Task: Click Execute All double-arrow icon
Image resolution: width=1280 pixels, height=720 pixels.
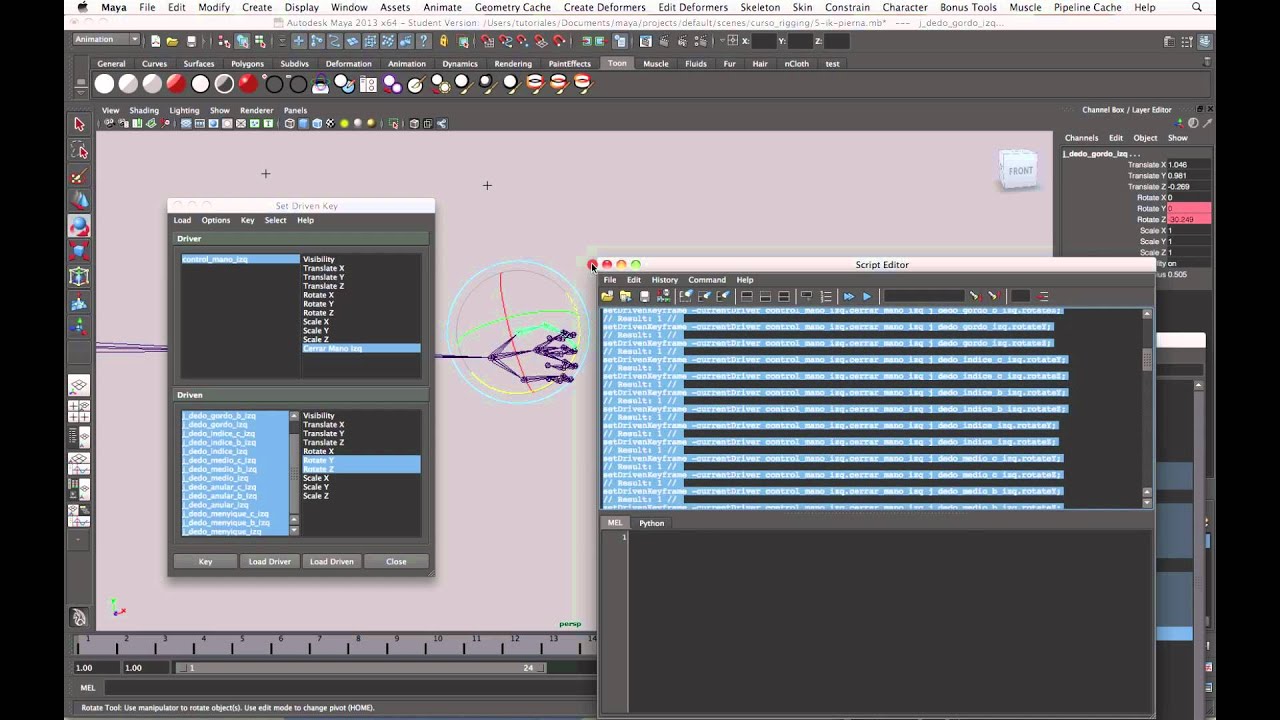Action: pyautogui.click(x=849, y=296)
